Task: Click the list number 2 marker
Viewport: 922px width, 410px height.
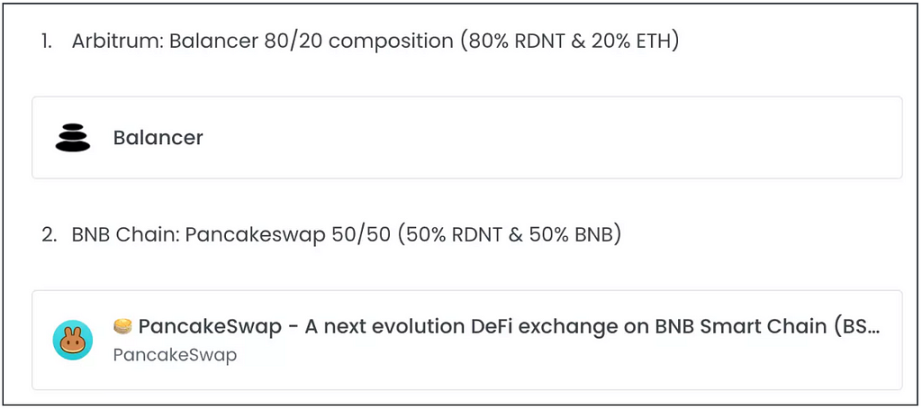Action: click(x=49, y=235)
